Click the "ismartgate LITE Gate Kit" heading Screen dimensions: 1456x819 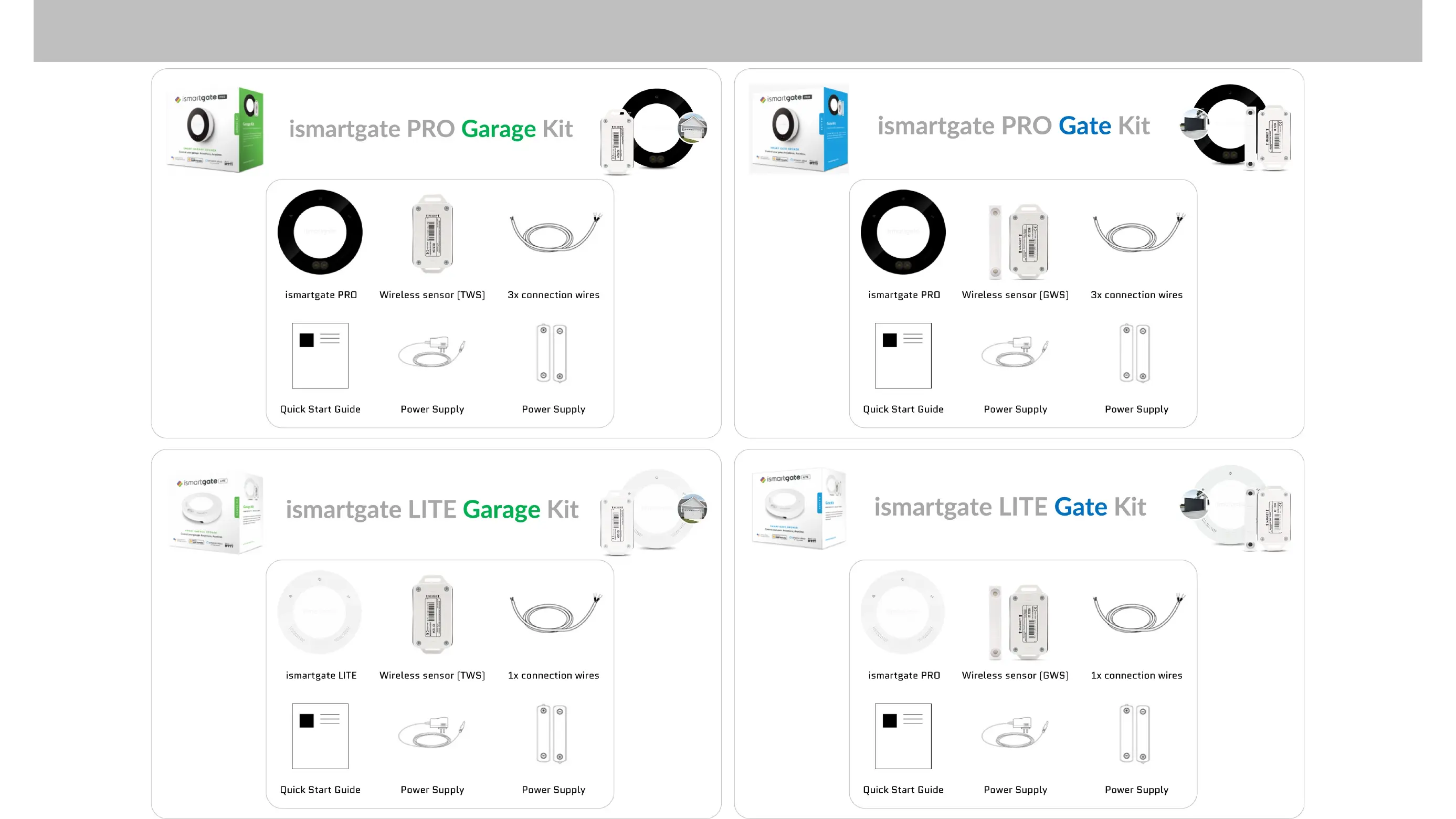1010,507
